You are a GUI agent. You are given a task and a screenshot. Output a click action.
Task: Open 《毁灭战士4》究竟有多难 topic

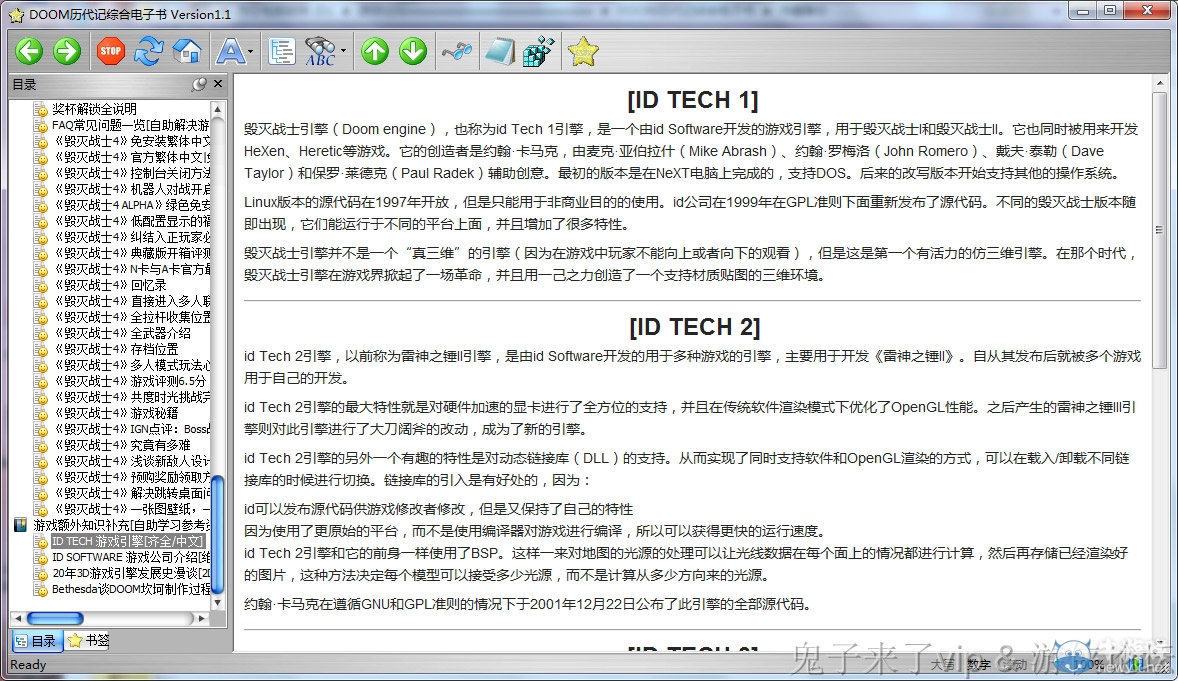(122, 446)
